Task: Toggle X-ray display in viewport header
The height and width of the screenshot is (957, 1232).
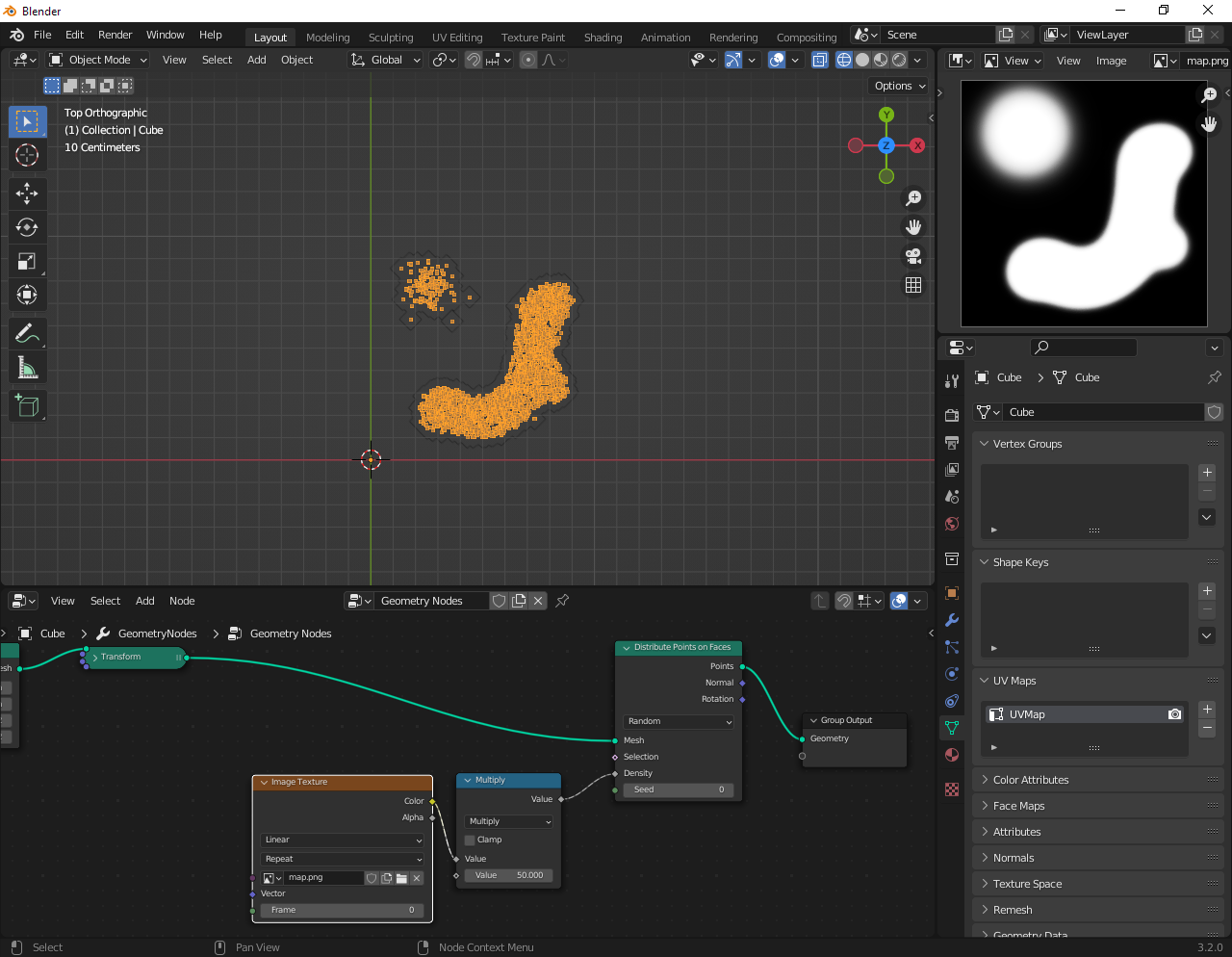Action: click(x=820, y=60)
